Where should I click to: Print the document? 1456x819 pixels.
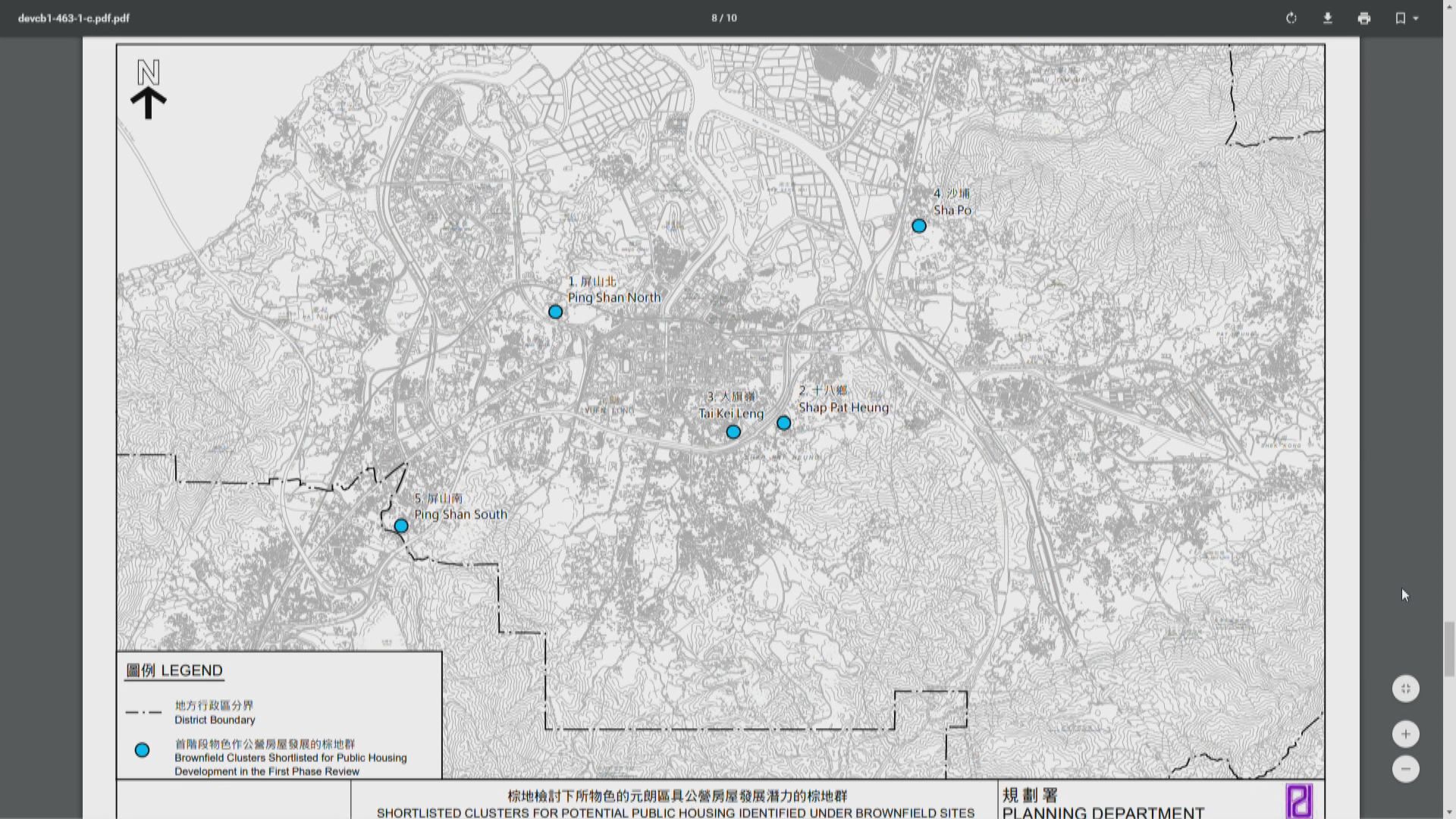1363,18
